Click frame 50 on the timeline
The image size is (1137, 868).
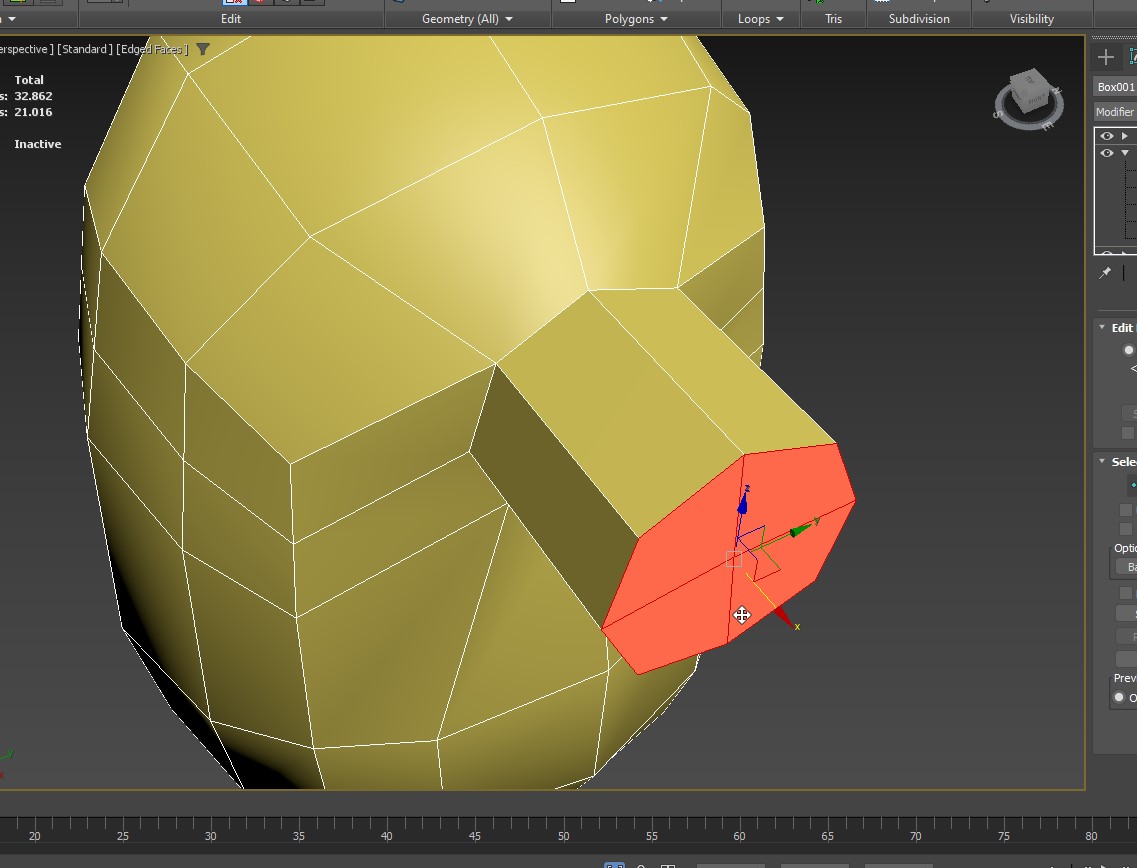pos(563,836)
